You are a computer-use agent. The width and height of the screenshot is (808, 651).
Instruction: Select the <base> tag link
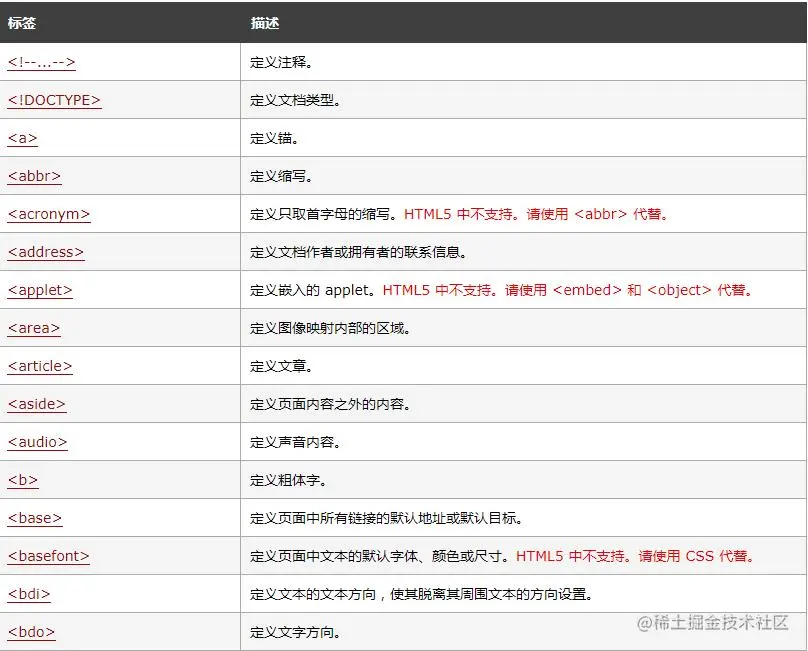click(x=33, y=518)
